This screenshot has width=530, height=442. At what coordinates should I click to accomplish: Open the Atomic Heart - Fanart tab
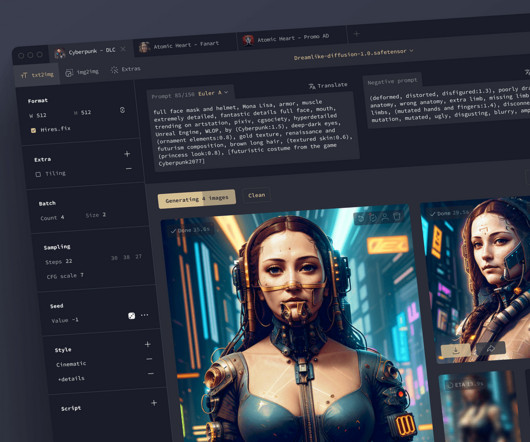click(x=186, y=45)
